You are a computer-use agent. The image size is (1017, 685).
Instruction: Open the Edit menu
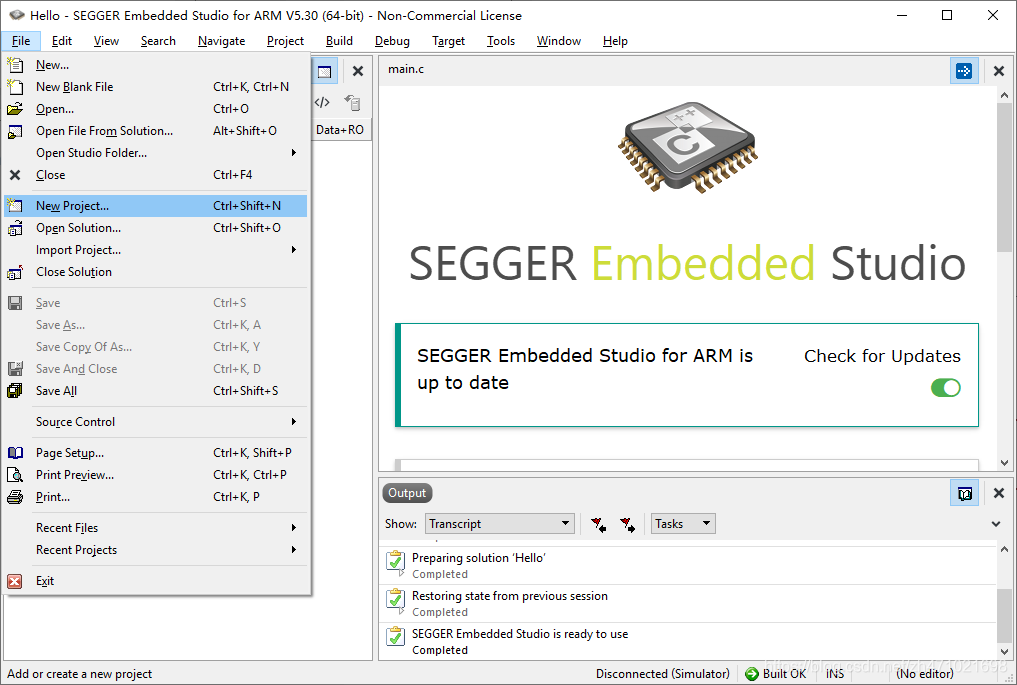(62, 41)
